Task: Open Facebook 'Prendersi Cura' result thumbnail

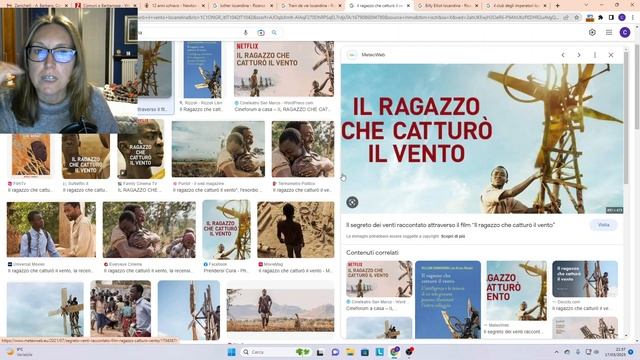Action: click(227, 229)
